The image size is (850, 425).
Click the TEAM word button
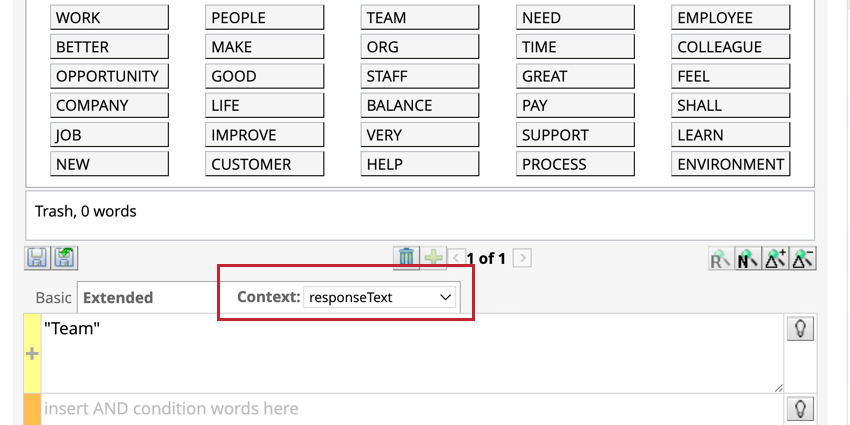click(420, 18)
